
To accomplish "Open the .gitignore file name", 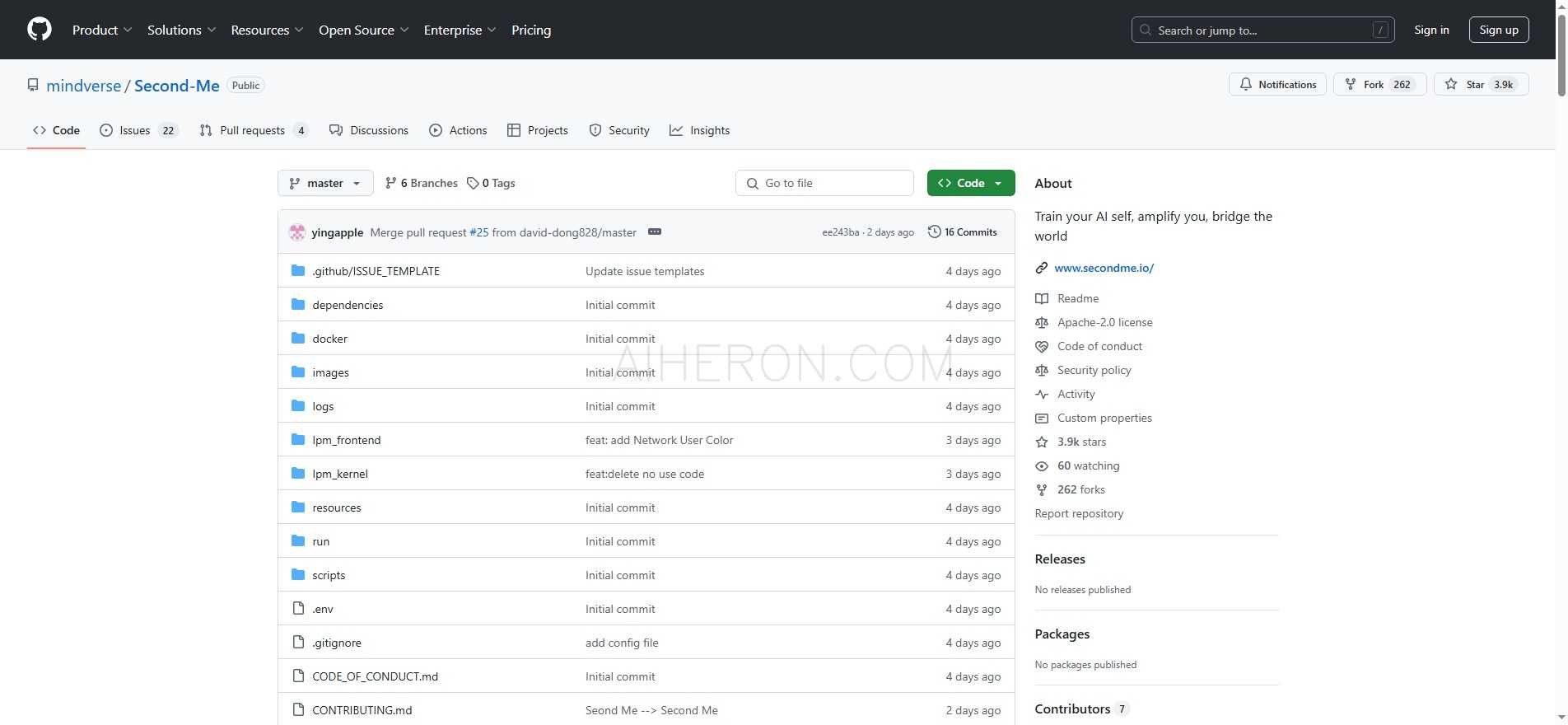I will point(337,643).
